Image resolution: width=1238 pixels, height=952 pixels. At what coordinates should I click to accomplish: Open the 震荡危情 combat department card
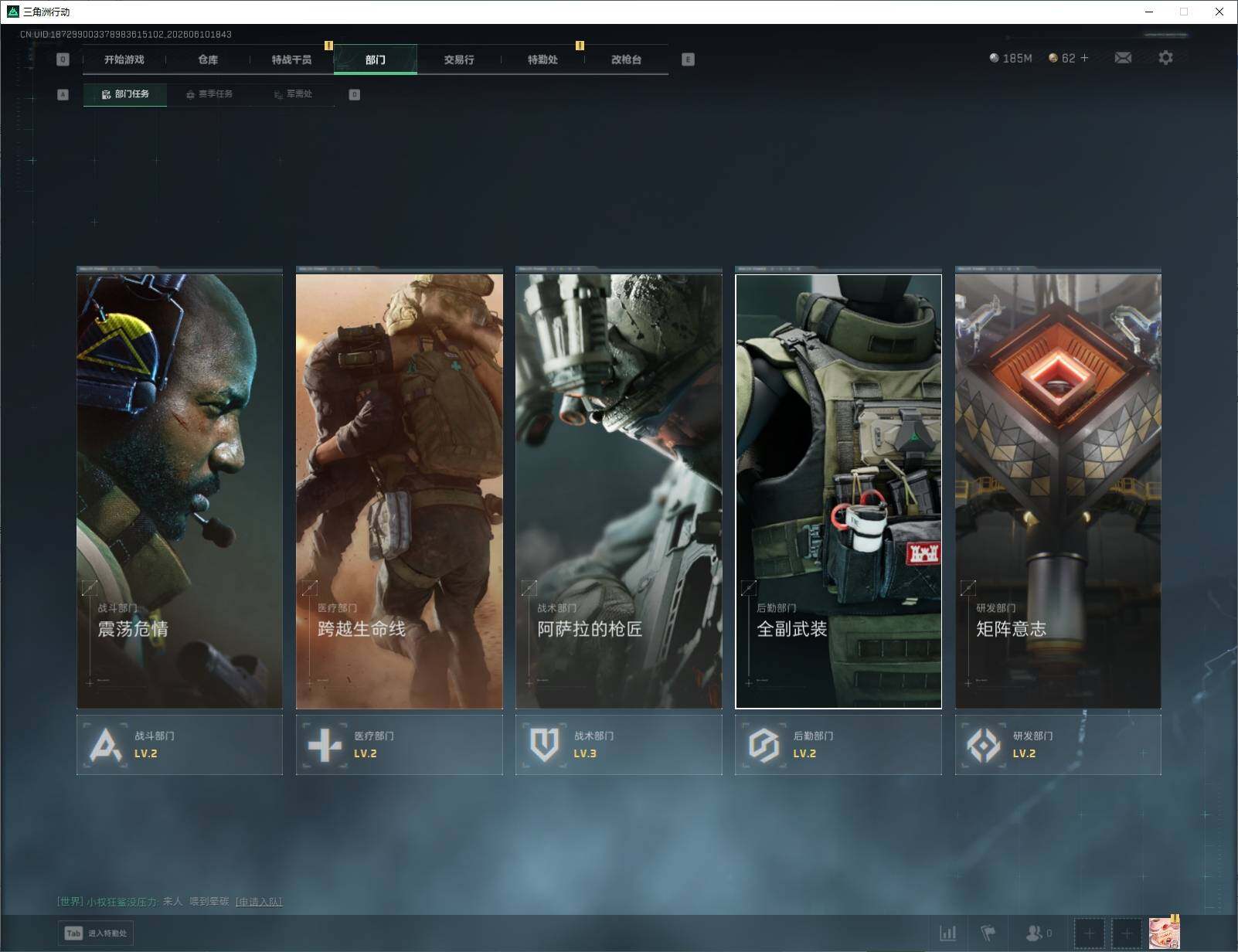pyautogui.click(x=180, y=491)
